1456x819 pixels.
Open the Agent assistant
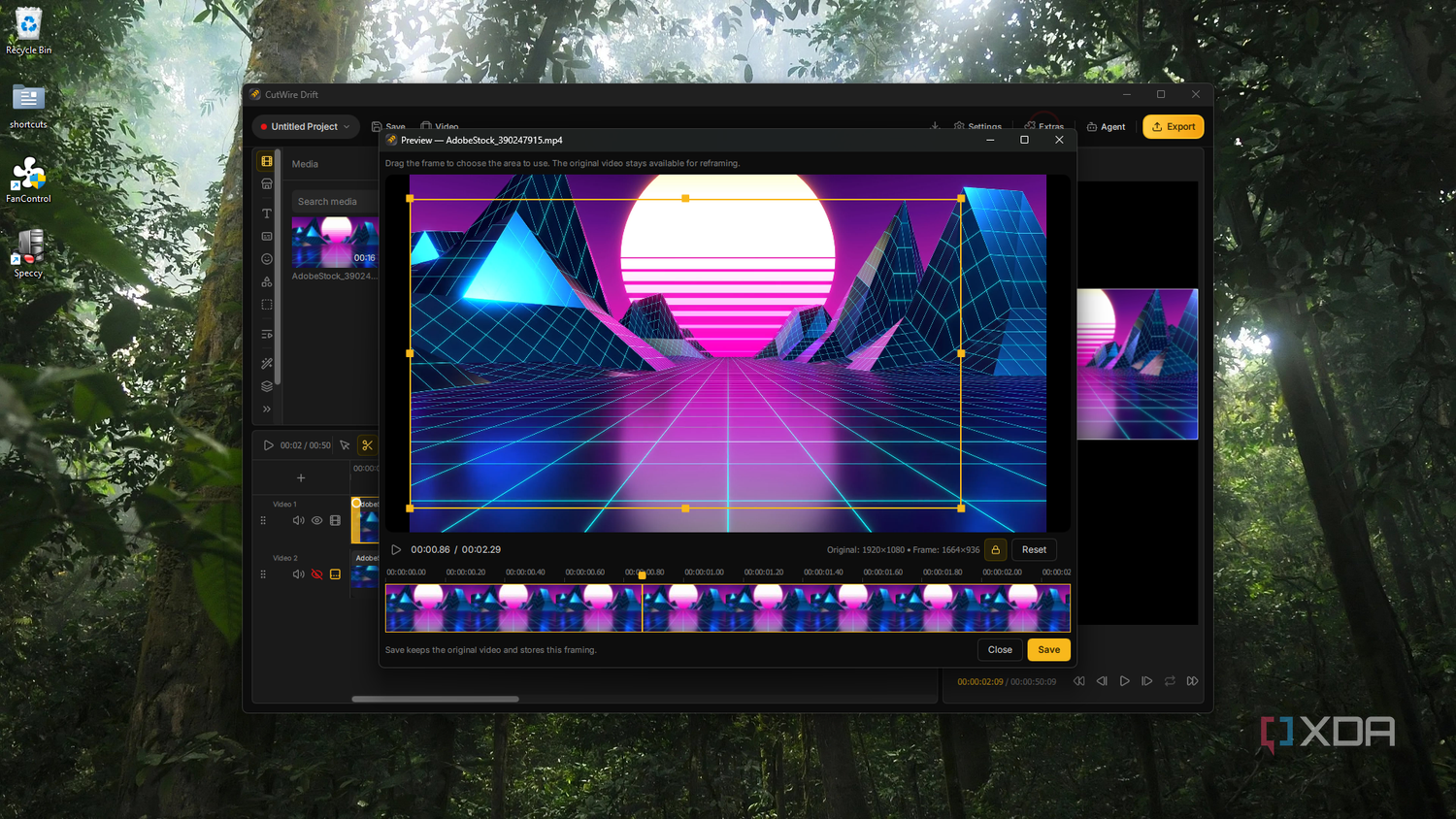[x=1107, y=127]
